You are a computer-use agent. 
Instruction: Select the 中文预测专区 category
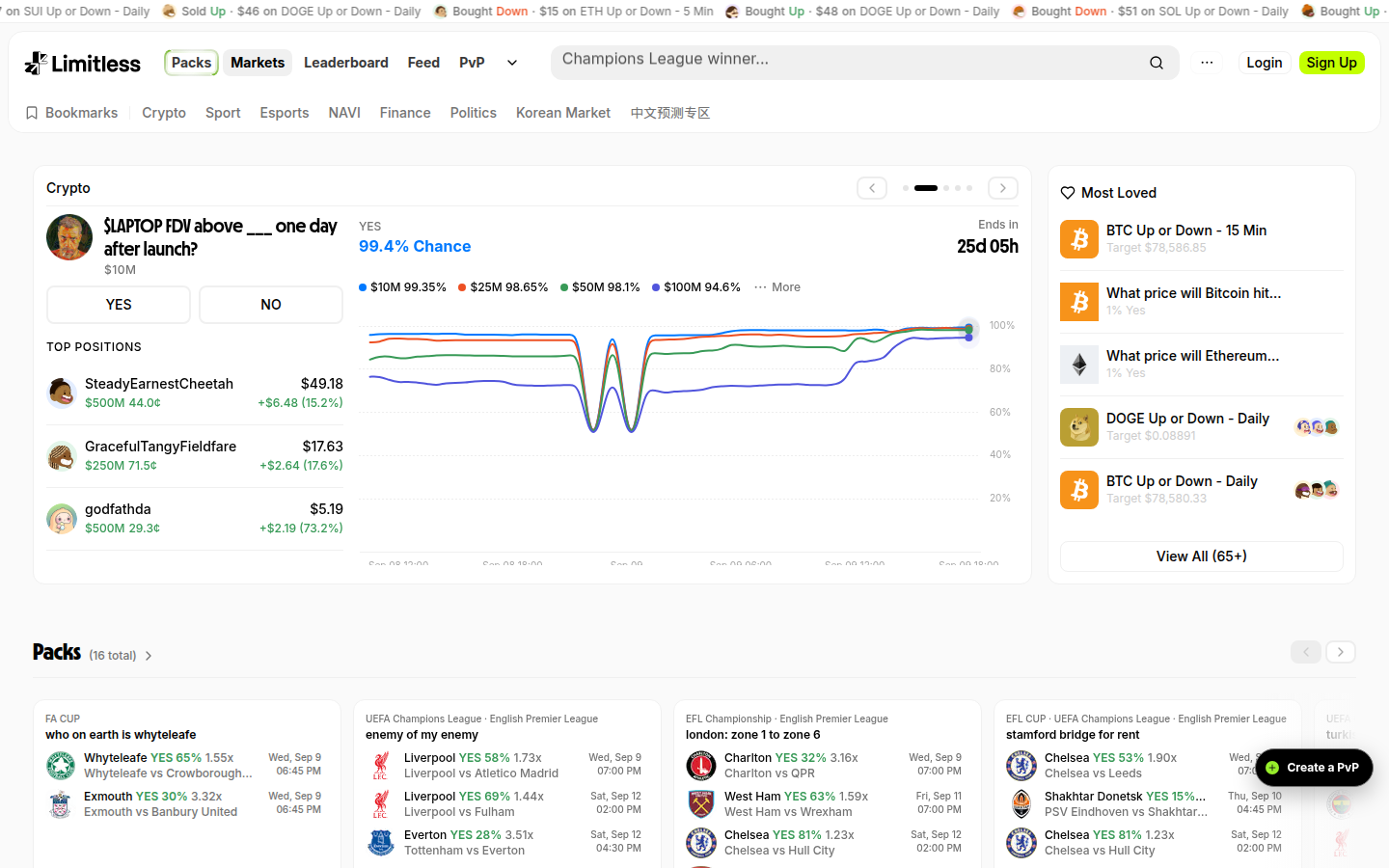pyautogui.click(x=670, y=113)
